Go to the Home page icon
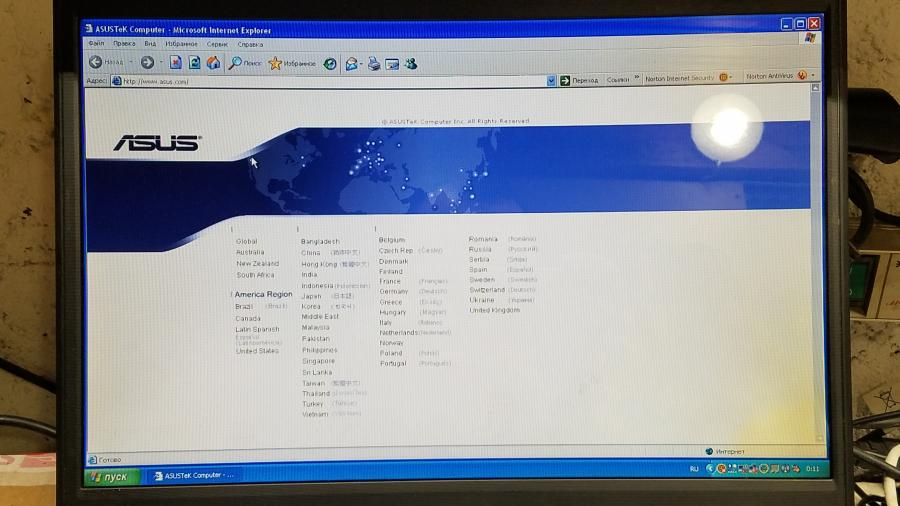 (x=214, y=63)
